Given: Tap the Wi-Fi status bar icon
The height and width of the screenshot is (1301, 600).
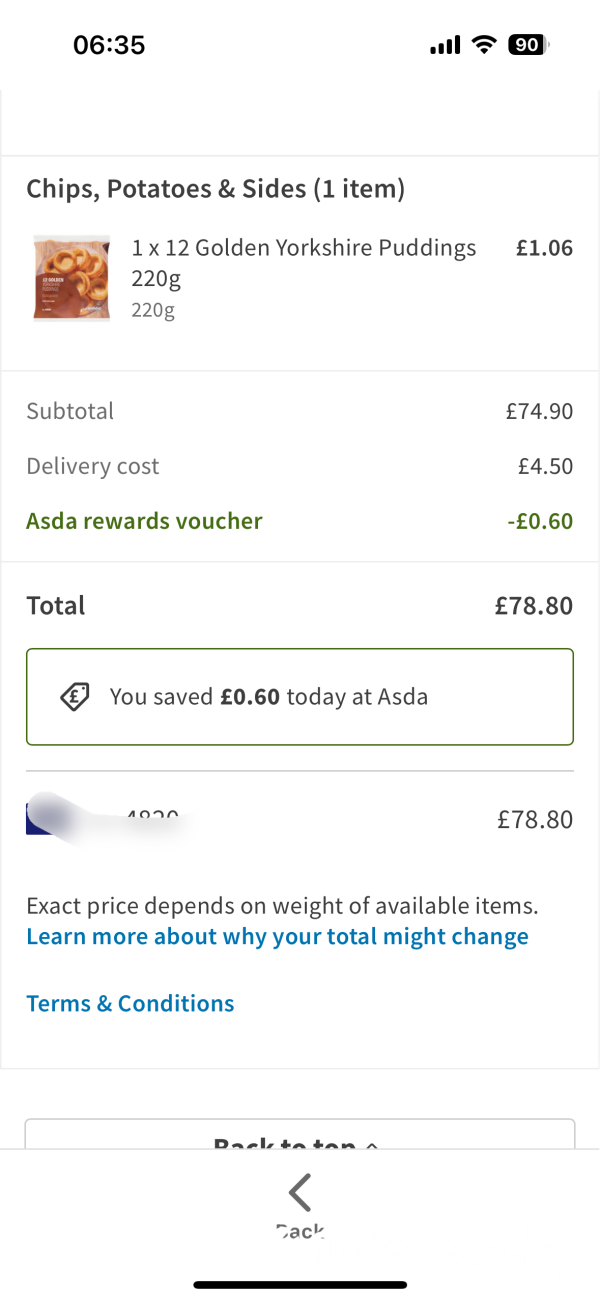Looking at the screenshot, I should pos(485,45).
